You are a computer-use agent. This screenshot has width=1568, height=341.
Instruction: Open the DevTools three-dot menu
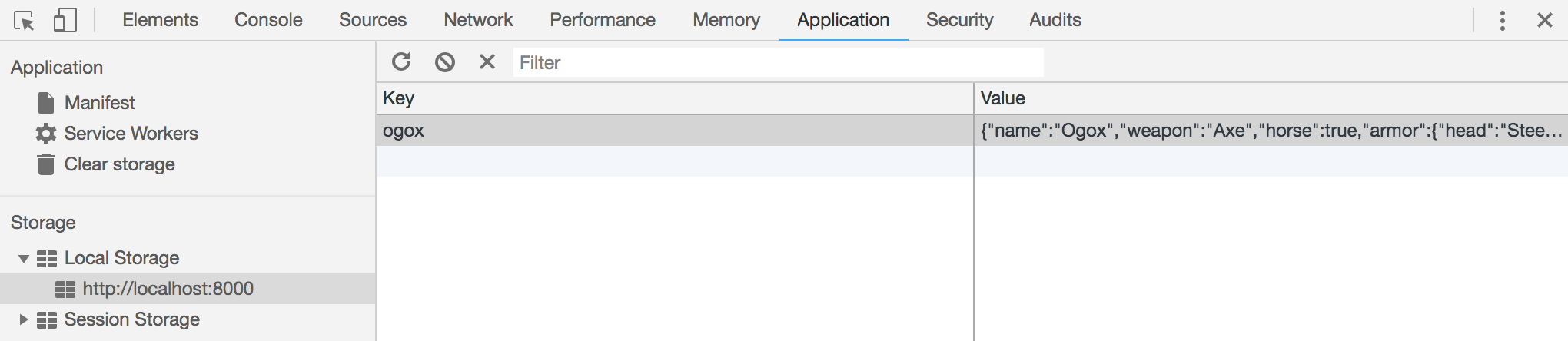[1502, 21]
